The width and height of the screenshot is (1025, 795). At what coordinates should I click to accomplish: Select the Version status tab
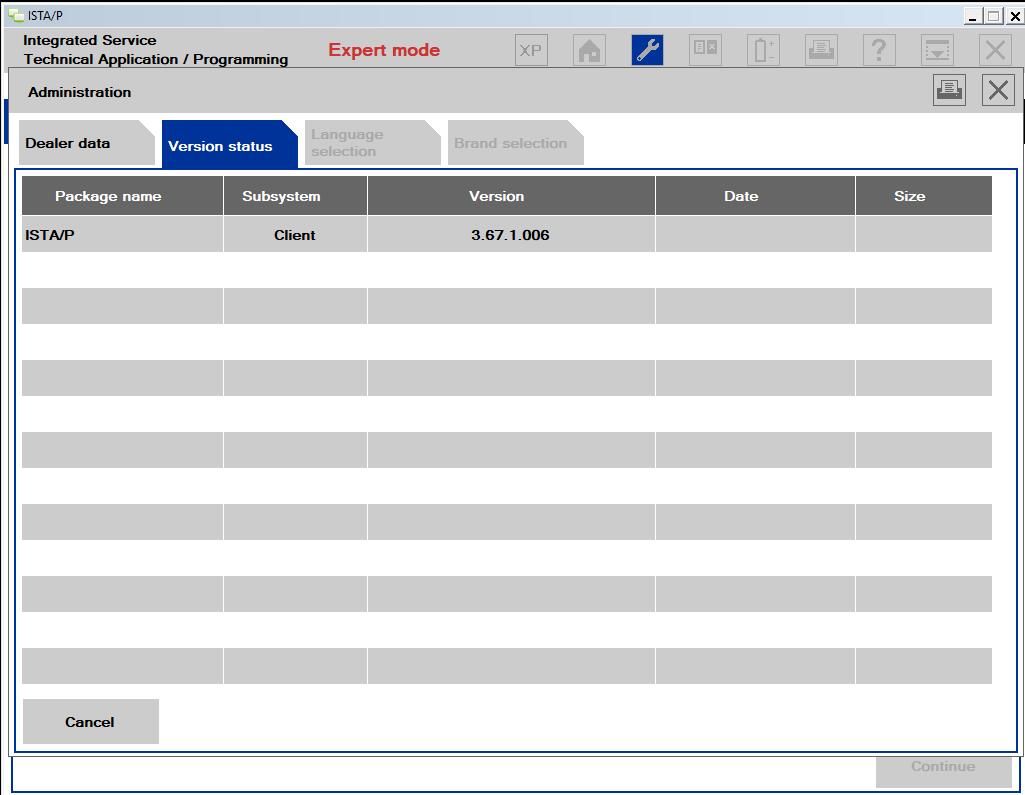tap(229, 145)
